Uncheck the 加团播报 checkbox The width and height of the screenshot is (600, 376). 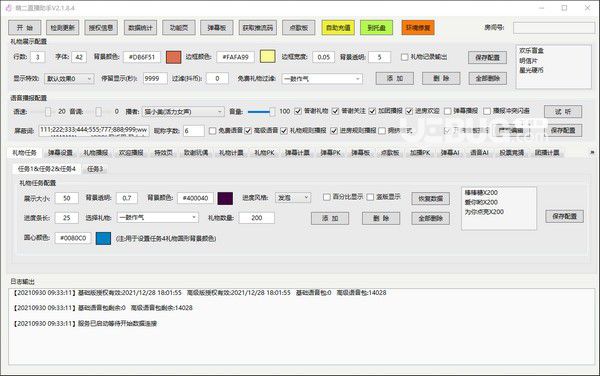point(372,111)
